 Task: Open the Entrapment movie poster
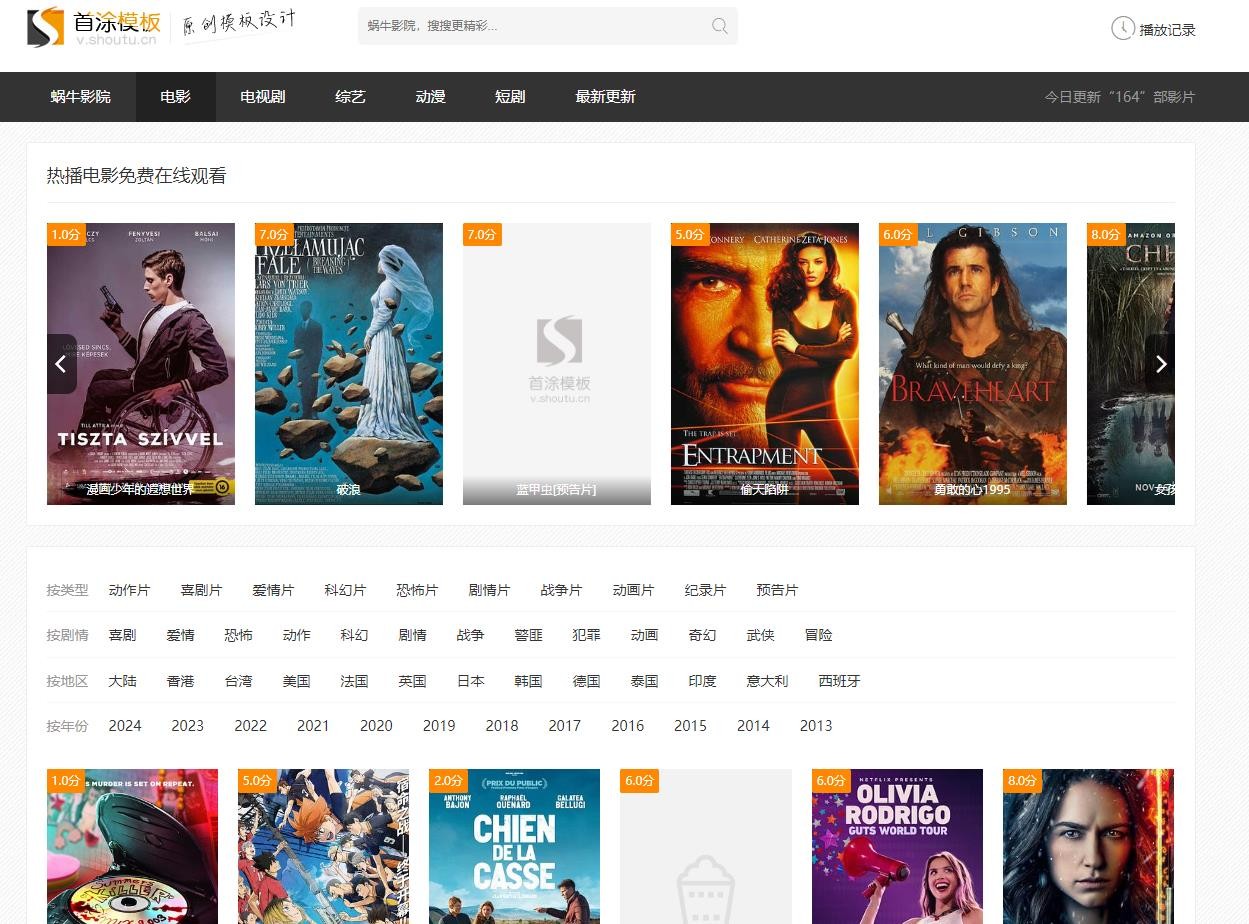pos(764,363)
